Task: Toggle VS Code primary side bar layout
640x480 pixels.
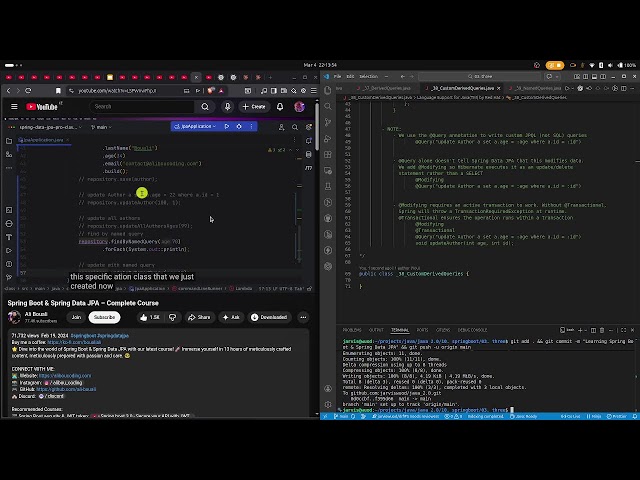Action: (586, 76)
